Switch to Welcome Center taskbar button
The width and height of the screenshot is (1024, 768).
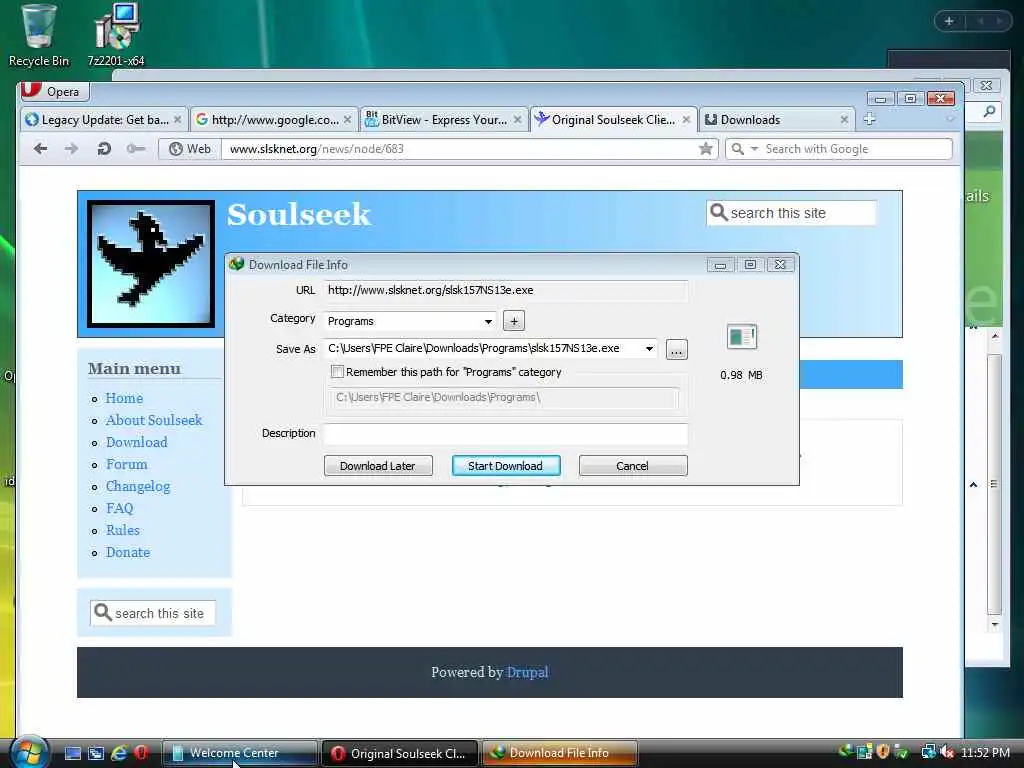pos(239,753)
